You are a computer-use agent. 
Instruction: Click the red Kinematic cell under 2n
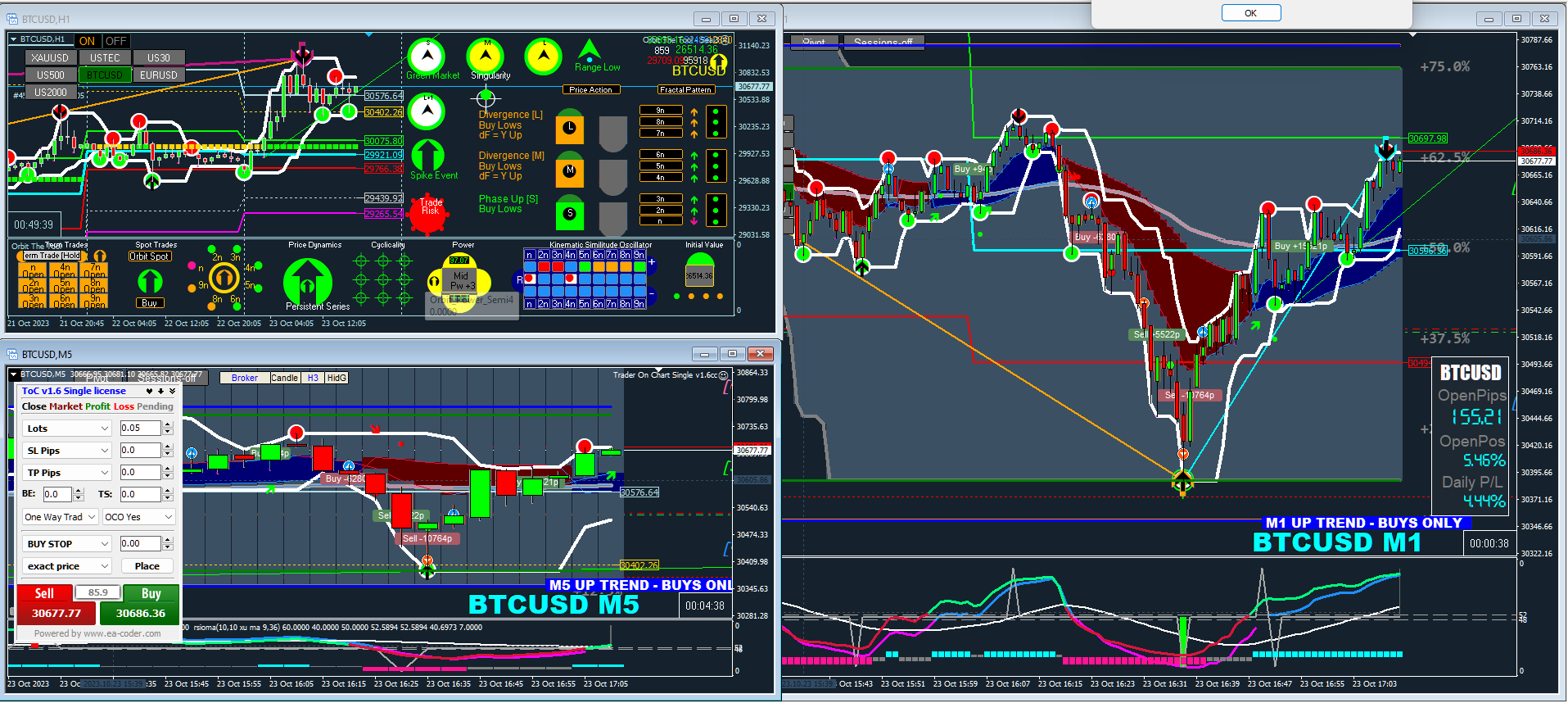click(x=544, y=266)
